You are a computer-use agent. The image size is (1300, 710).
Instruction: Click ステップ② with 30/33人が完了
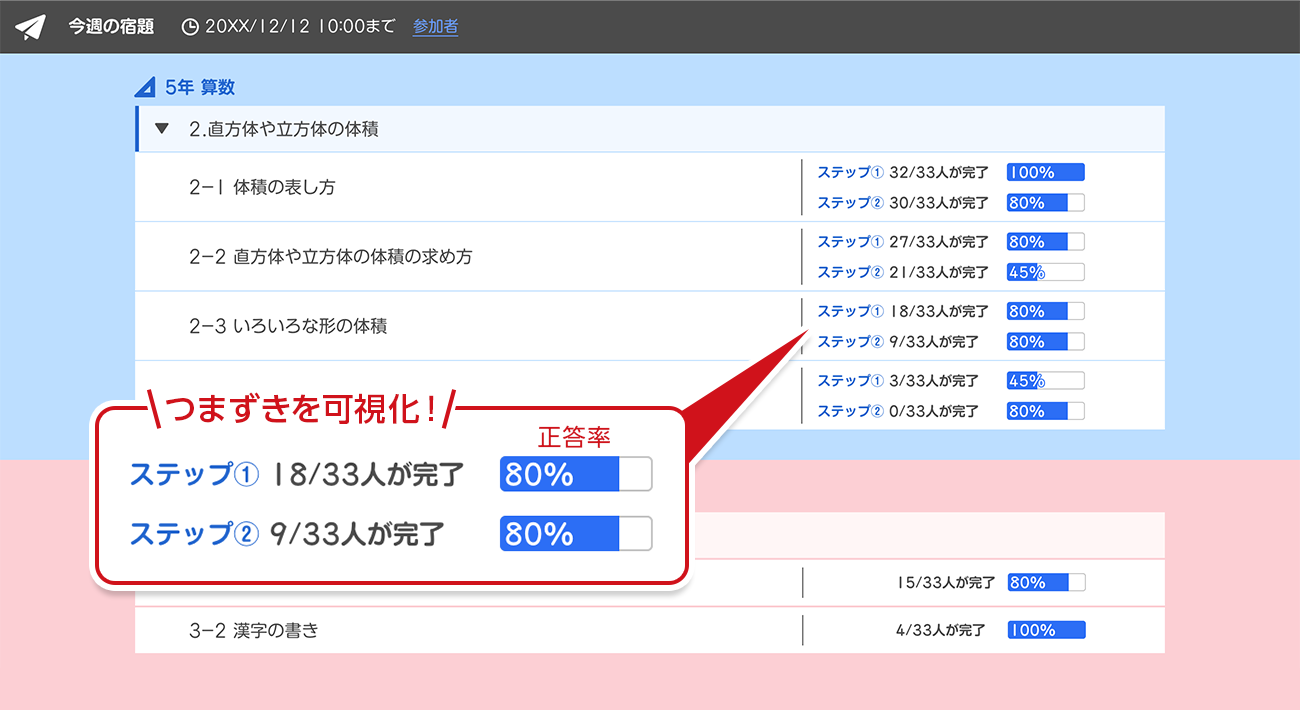[x=850, y=202]
